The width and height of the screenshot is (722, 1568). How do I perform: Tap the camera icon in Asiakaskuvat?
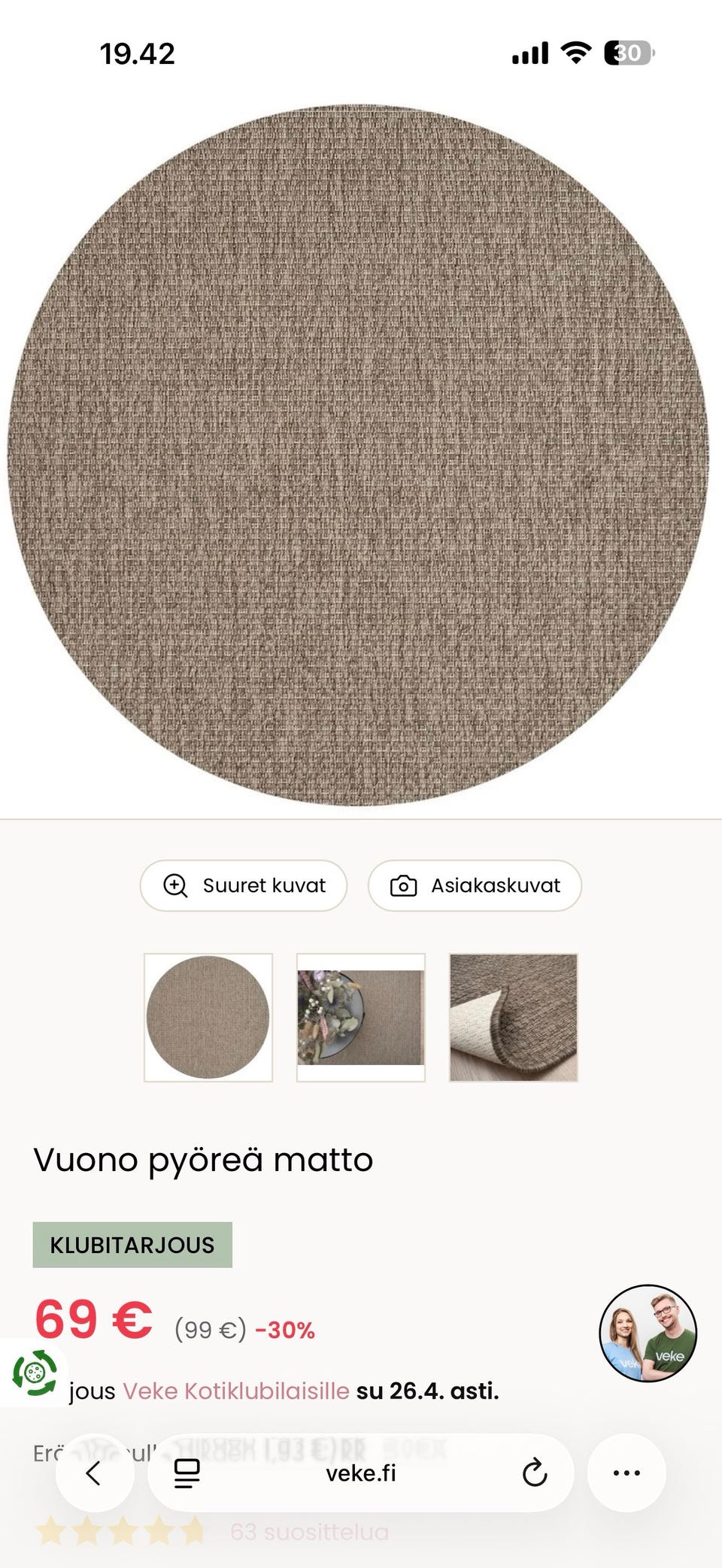tap(403, 885)
